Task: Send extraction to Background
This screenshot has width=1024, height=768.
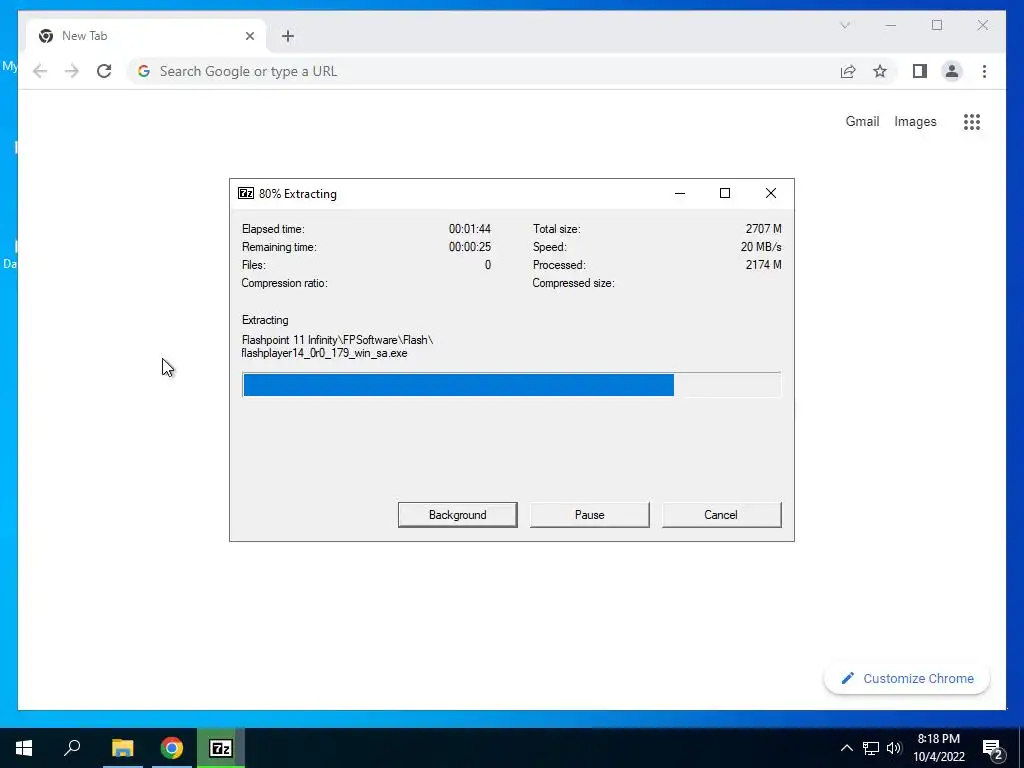Action: click(457, 515)
